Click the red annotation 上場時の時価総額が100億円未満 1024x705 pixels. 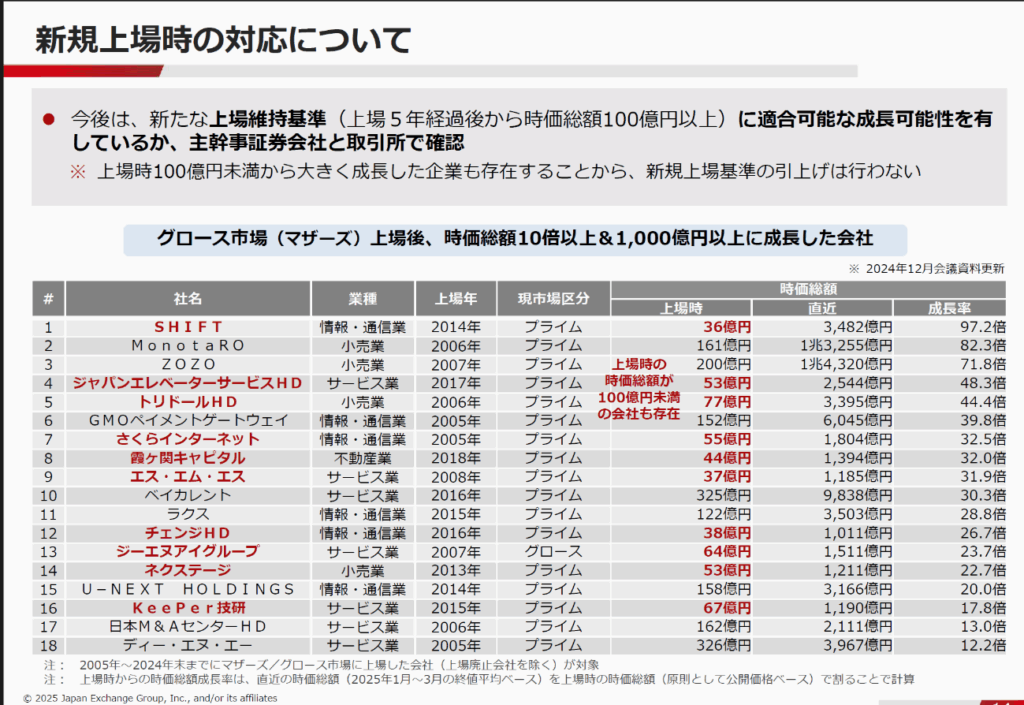pyautogui.click(x=639, y=389)
